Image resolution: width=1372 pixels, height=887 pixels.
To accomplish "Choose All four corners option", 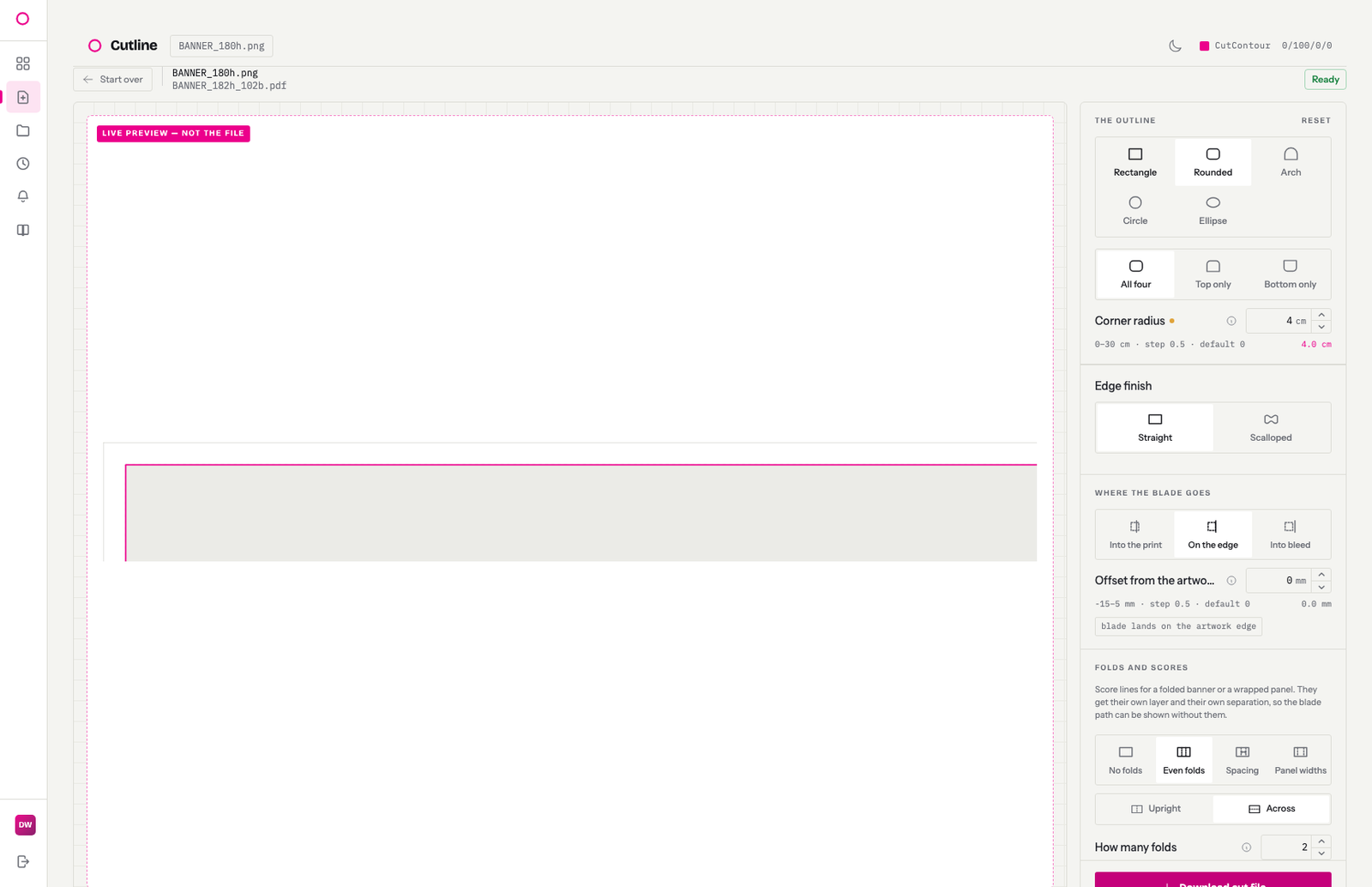I will coord(1135,275).
